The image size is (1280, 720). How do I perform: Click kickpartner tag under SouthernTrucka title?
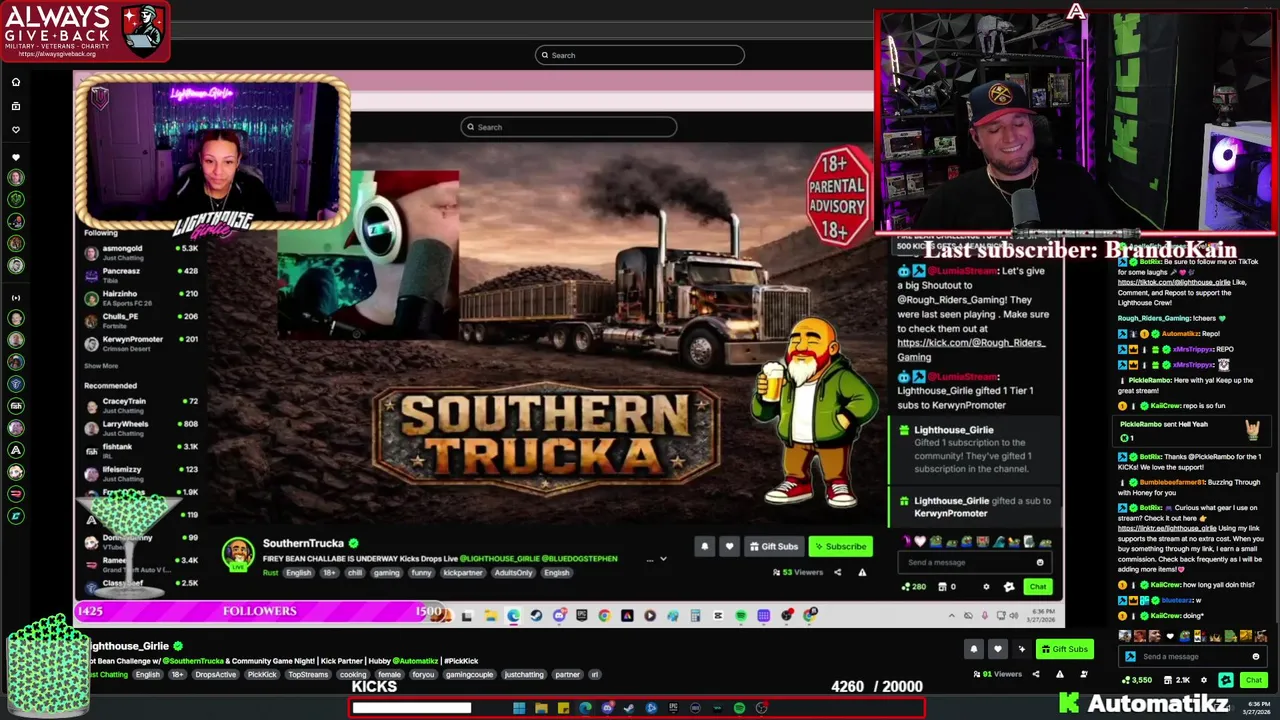(462, 573)
